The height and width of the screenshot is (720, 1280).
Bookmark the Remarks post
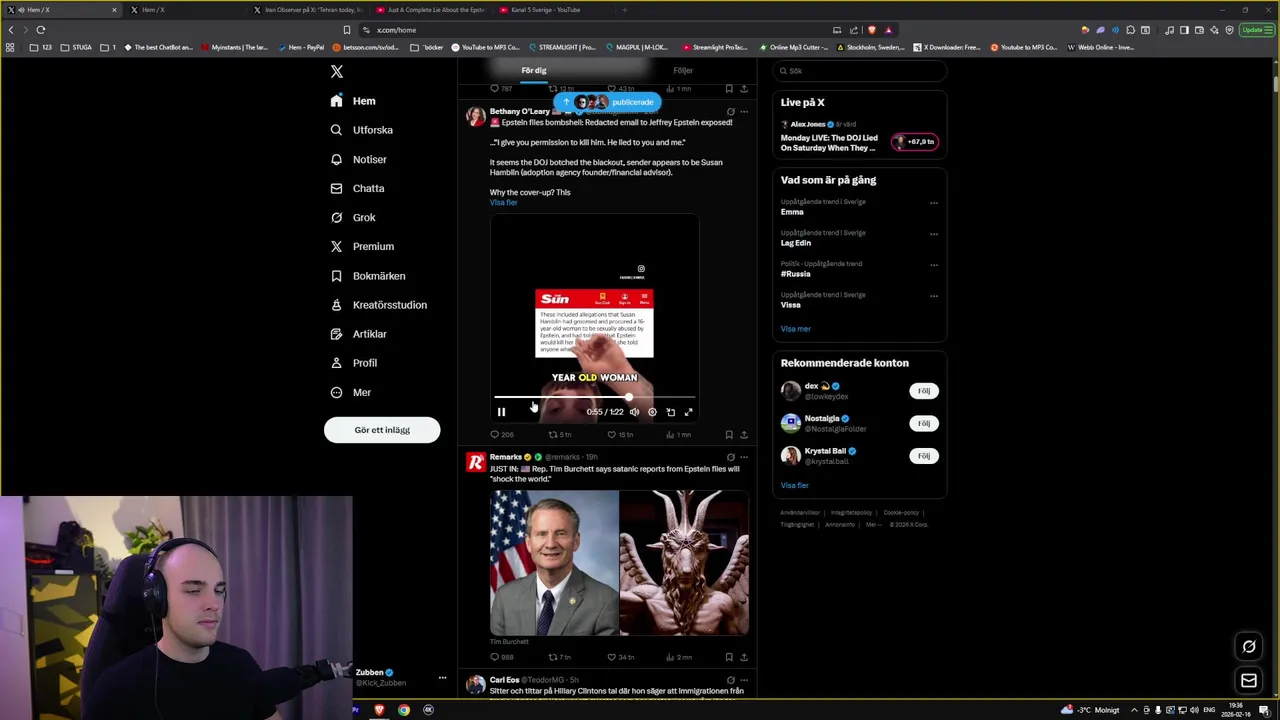(x=728, y=657)
